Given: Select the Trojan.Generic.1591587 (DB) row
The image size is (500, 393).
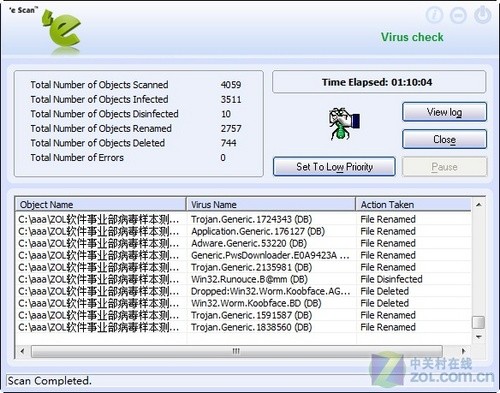Looking at the screenshot, I should coord(243,315).
